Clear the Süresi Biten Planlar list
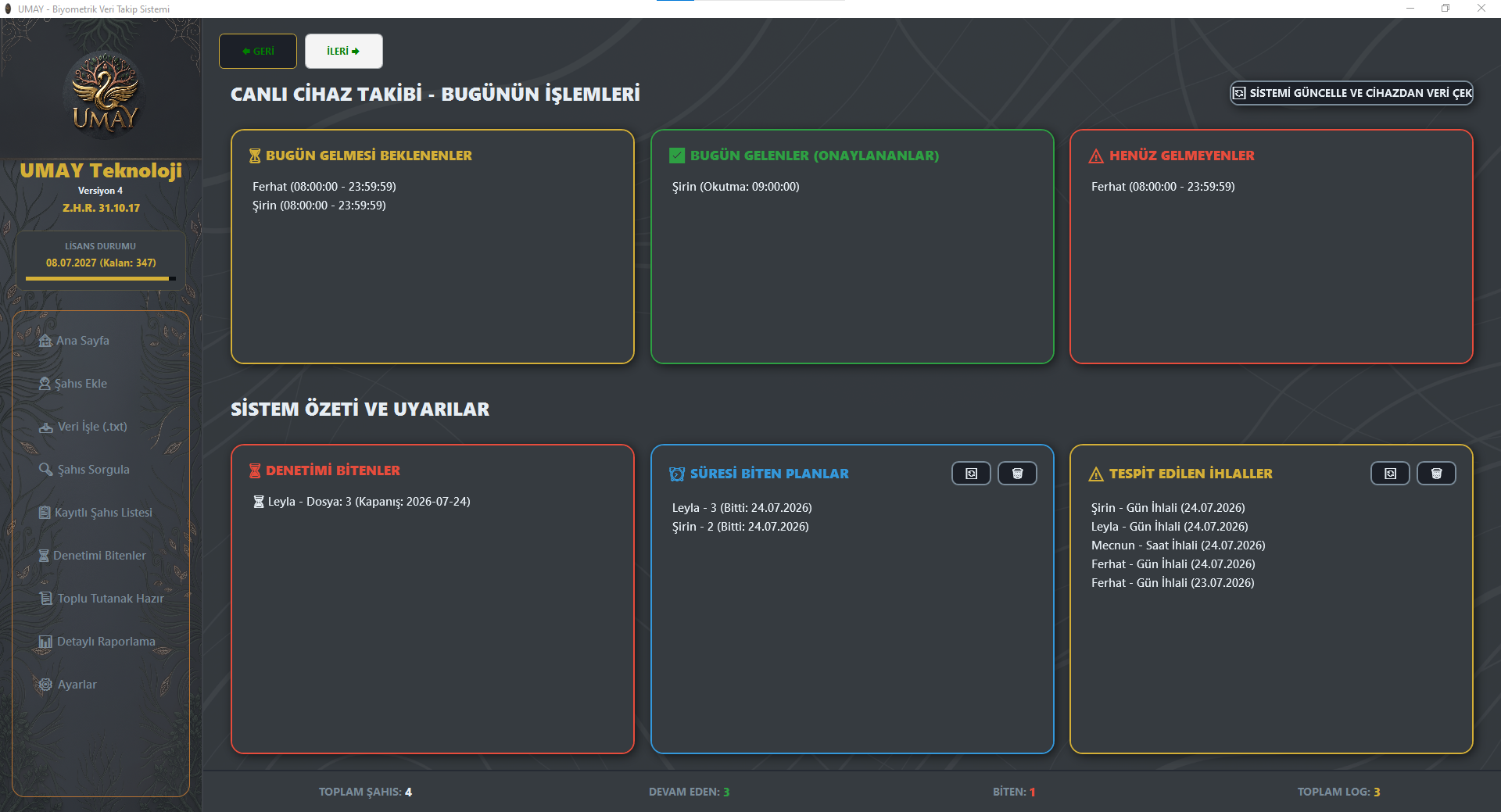The image size is (1501, 812). tap(1017, 474)
